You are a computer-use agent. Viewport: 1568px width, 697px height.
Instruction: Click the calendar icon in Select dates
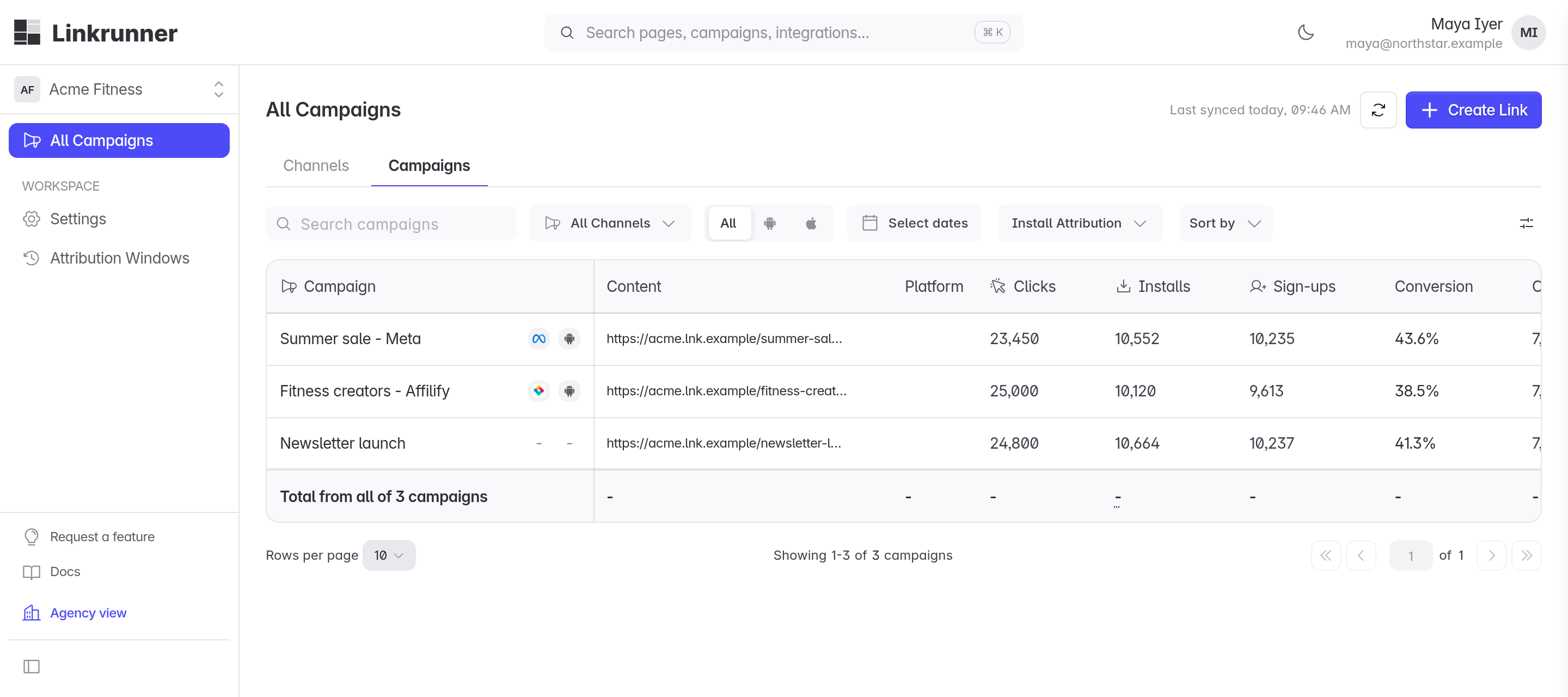tap(870, 223)
